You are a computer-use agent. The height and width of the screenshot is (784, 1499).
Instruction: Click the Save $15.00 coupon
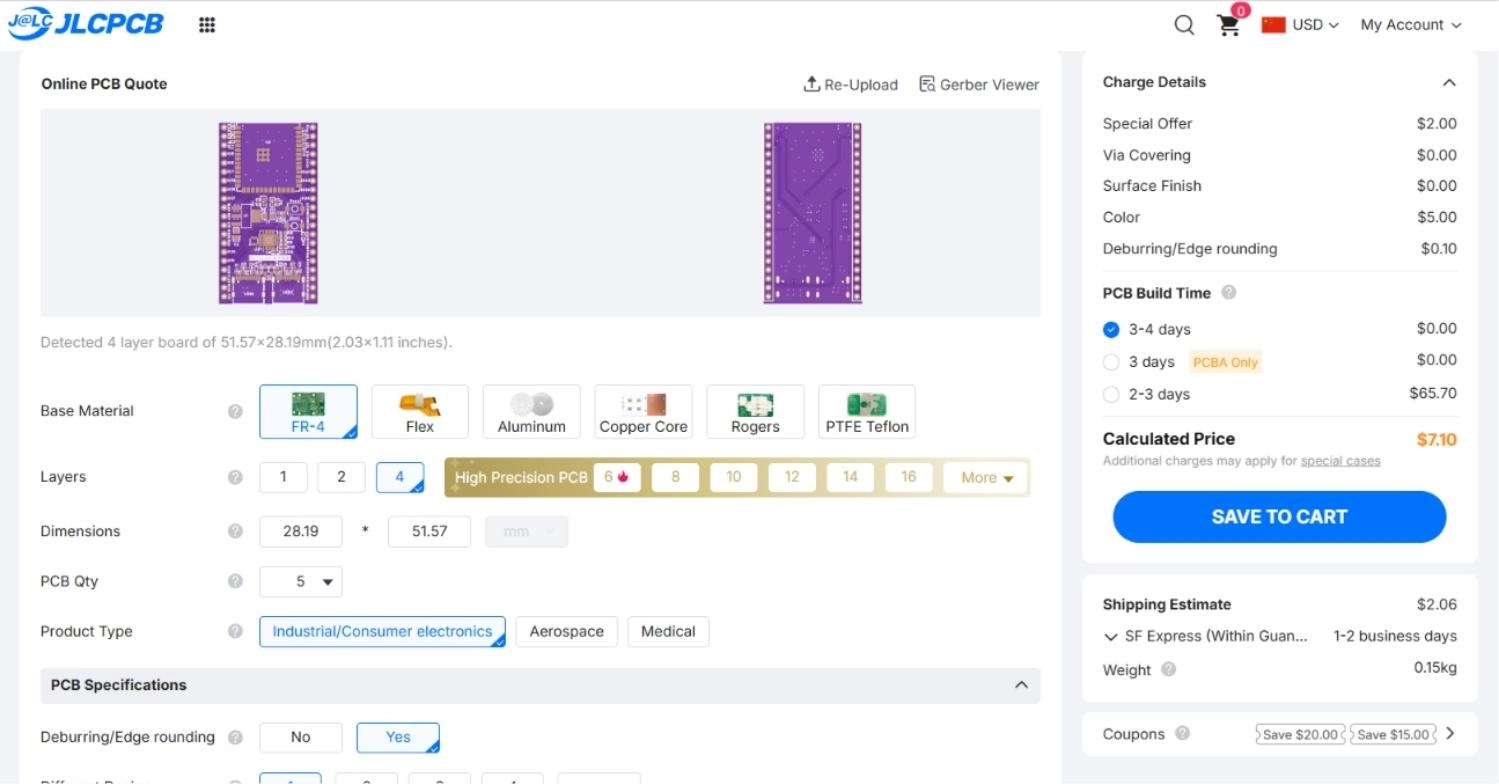pyautogui.click(x=1394, y=734)
